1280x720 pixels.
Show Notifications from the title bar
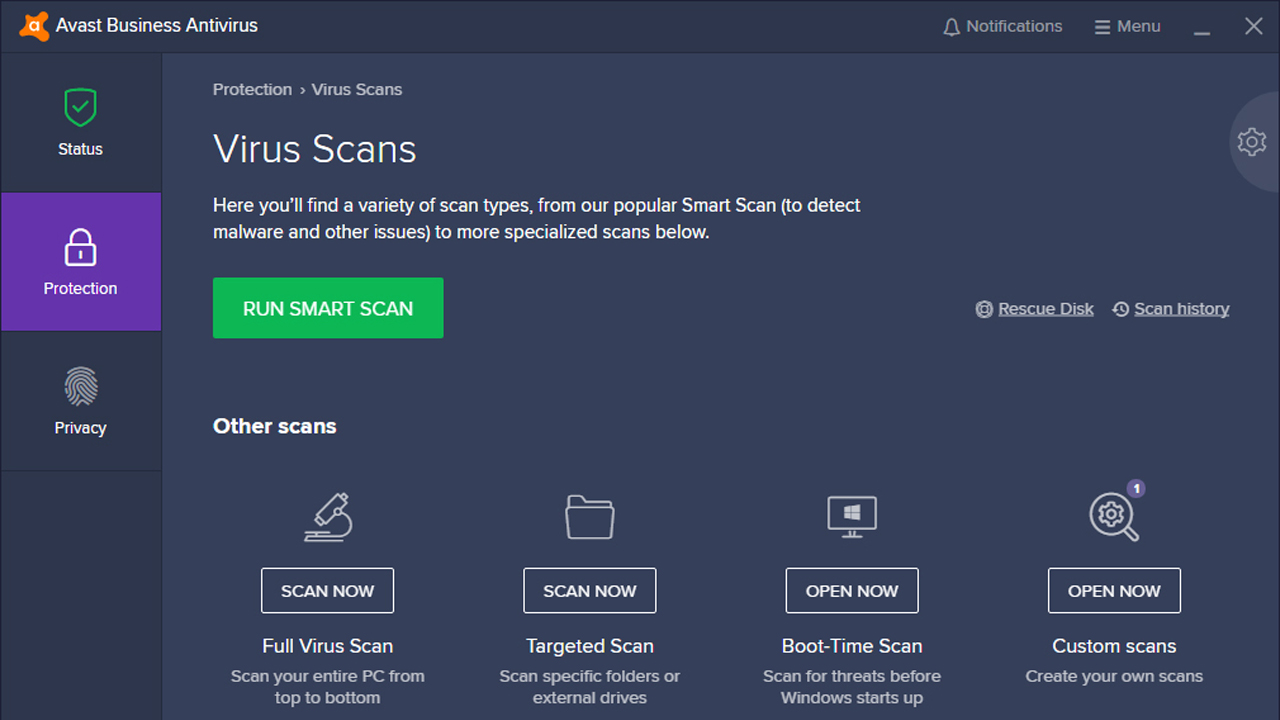coord(1014,26)
